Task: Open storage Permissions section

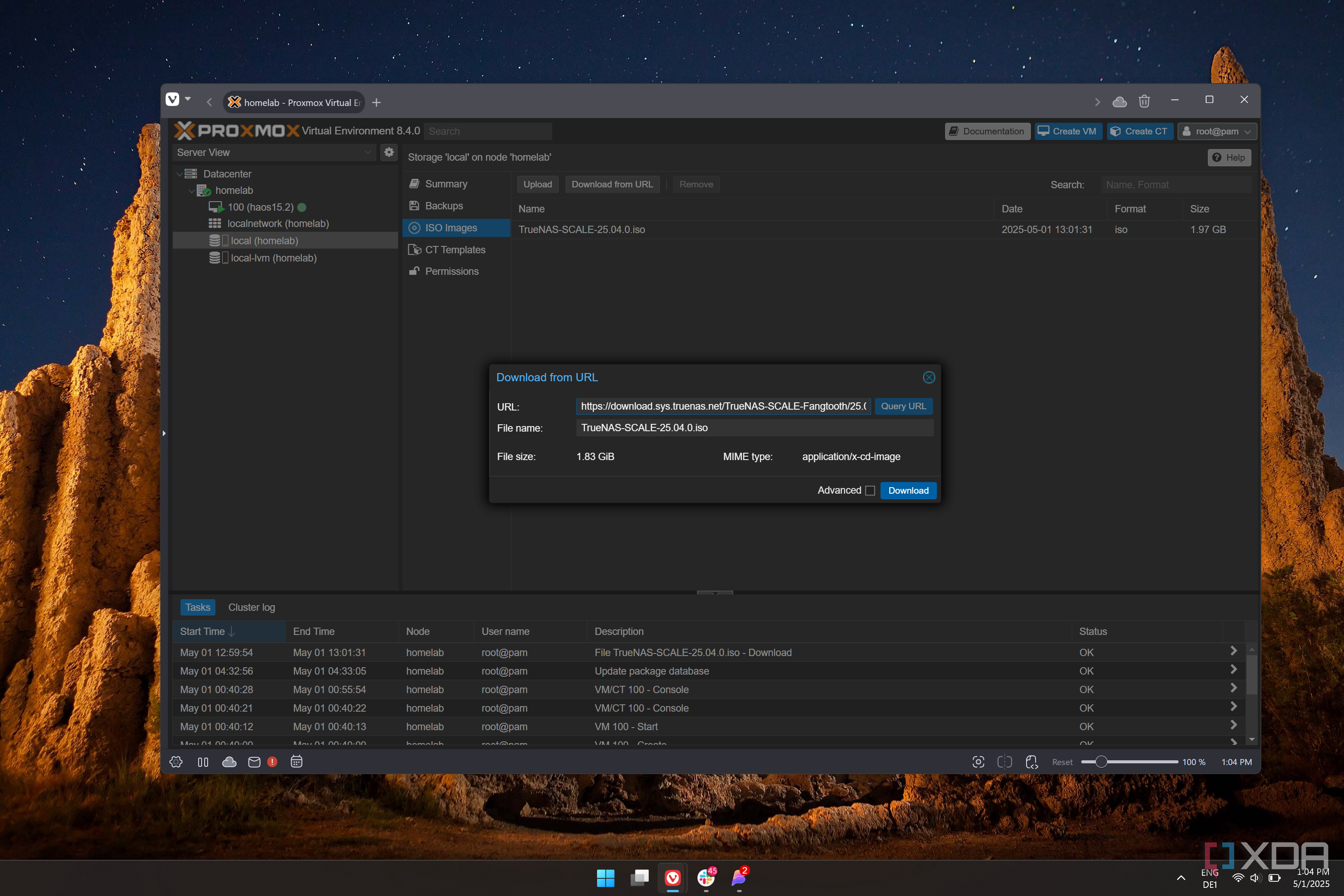Action: [456, 271]
